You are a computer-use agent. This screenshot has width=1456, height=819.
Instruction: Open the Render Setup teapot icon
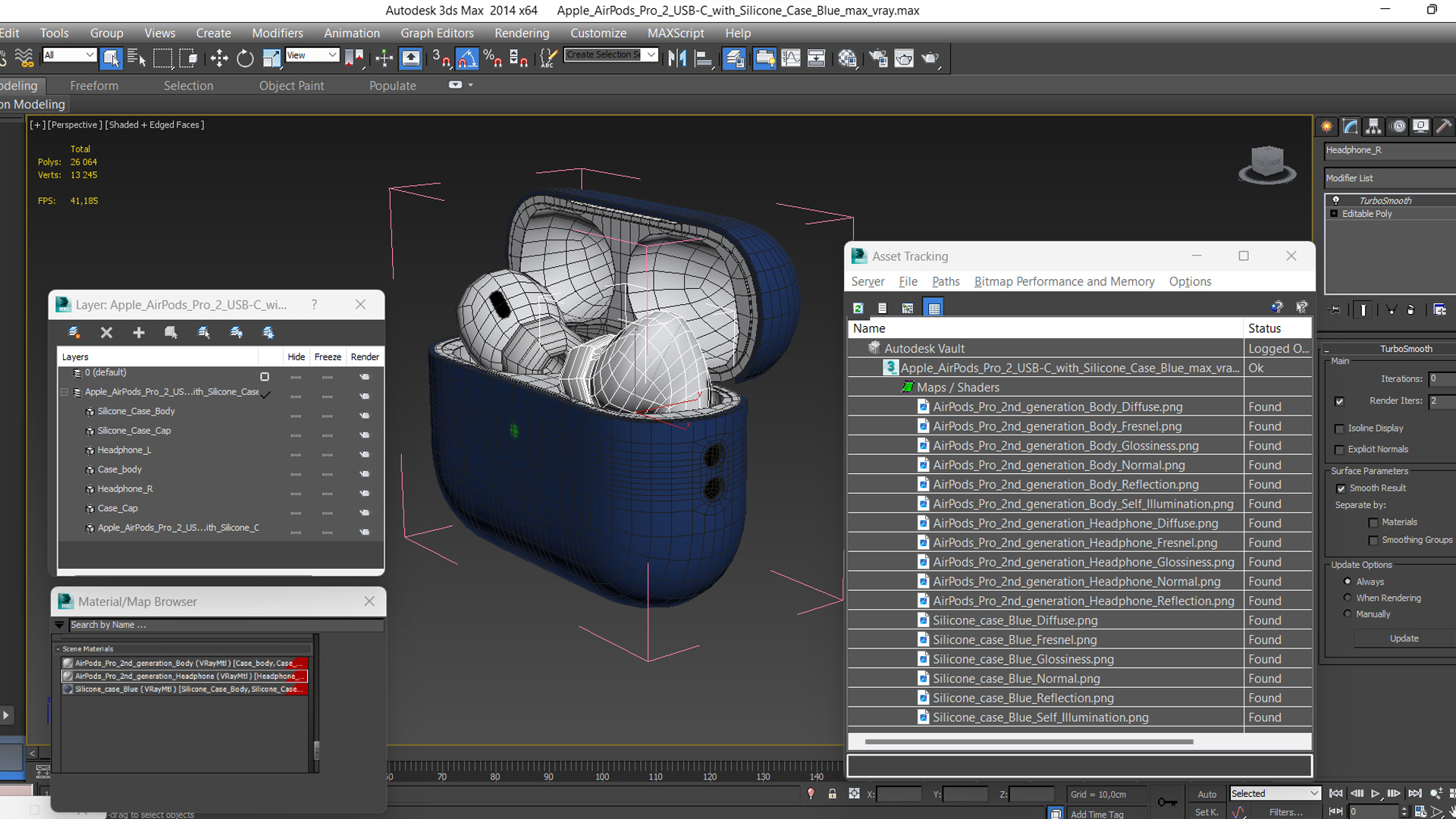coord(878,58)
